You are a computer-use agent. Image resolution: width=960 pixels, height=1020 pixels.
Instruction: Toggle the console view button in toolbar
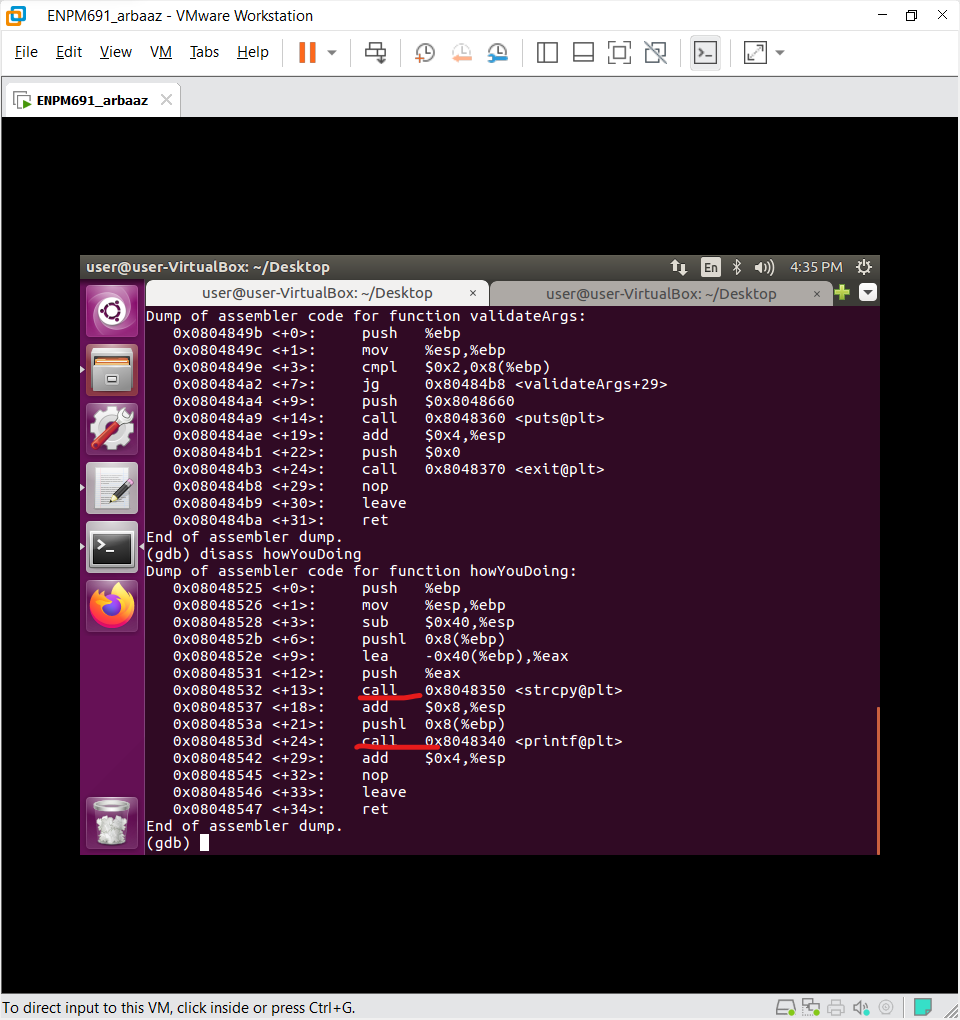[x=705, y=53]
